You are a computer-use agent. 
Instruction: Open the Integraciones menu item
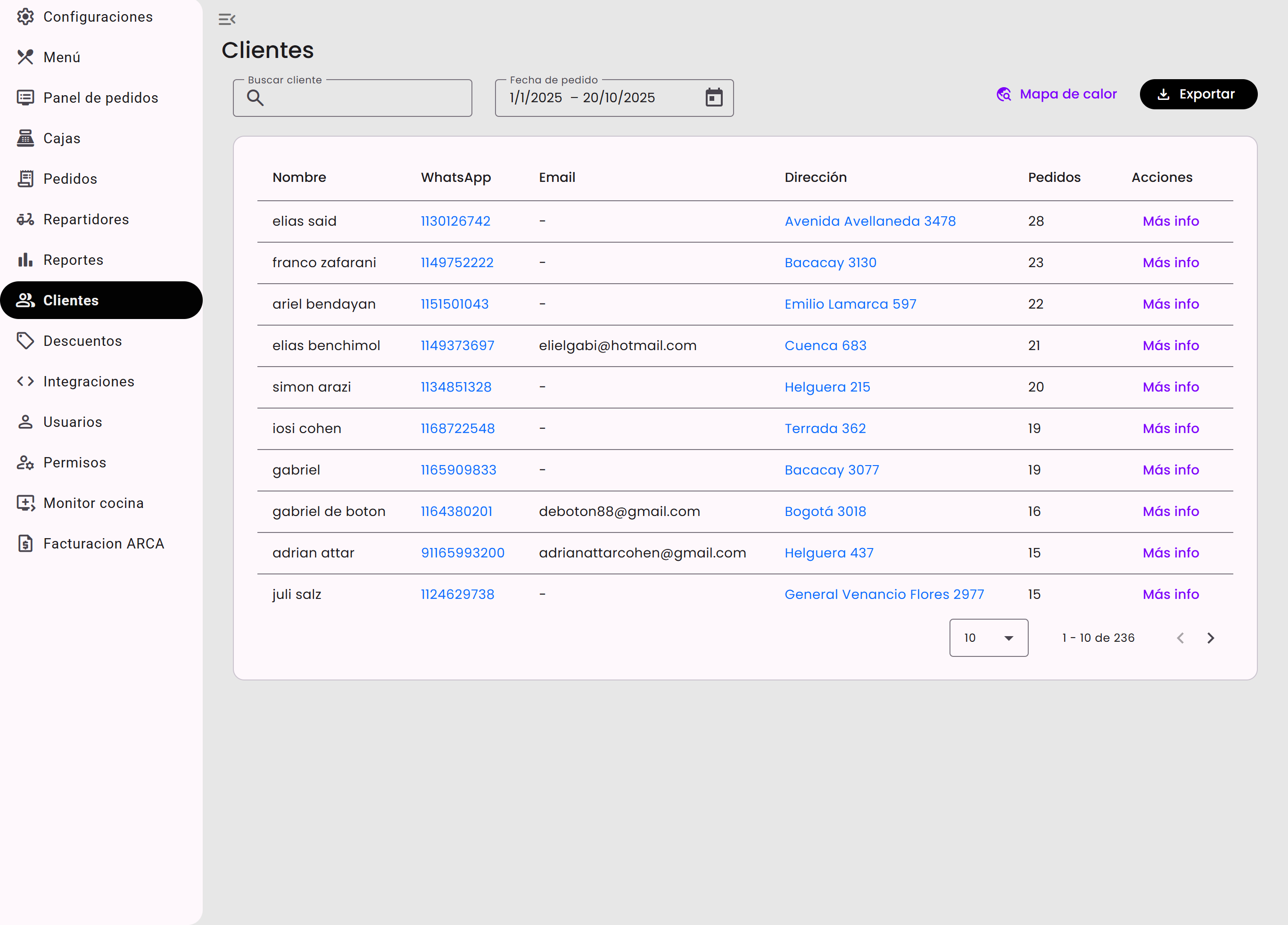click(89, 381)
